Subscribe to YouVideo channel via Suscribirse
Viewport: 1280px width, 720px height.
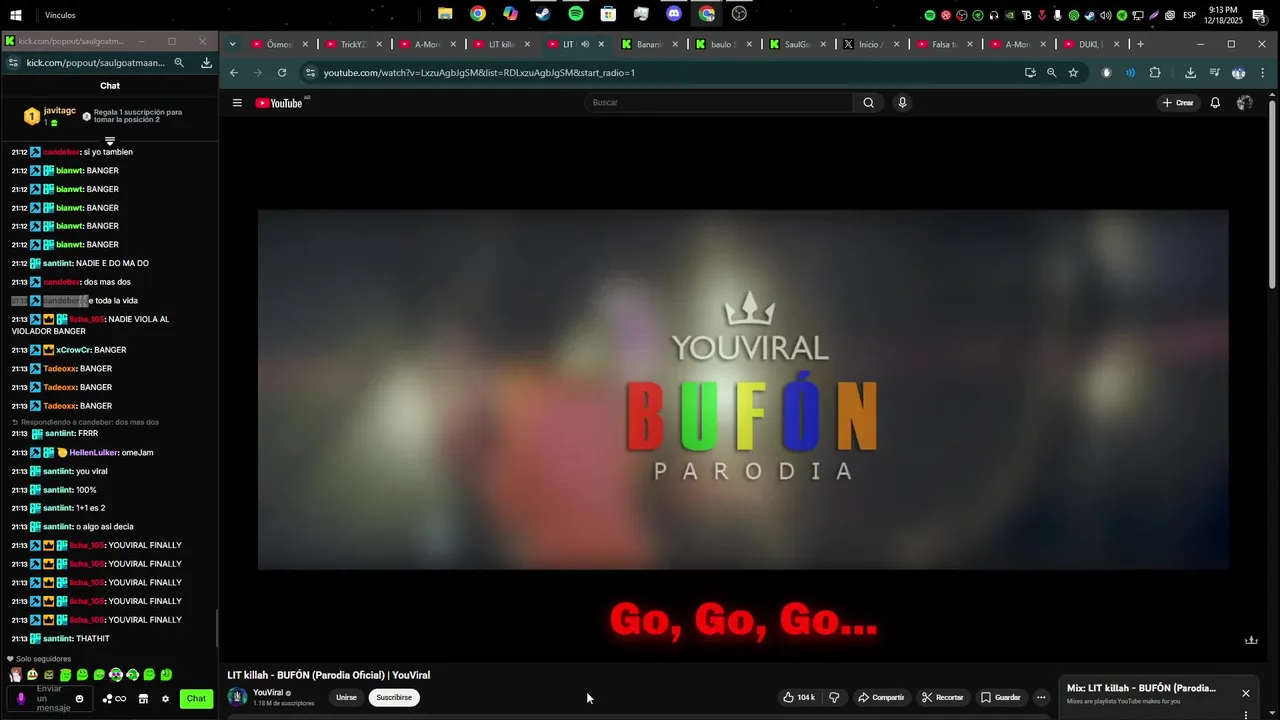394,697
